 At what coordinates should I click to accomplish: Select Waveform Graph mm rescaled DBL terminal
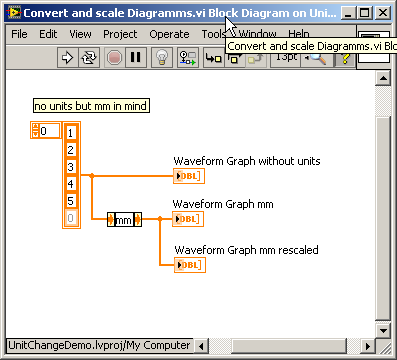click(190, 265)
